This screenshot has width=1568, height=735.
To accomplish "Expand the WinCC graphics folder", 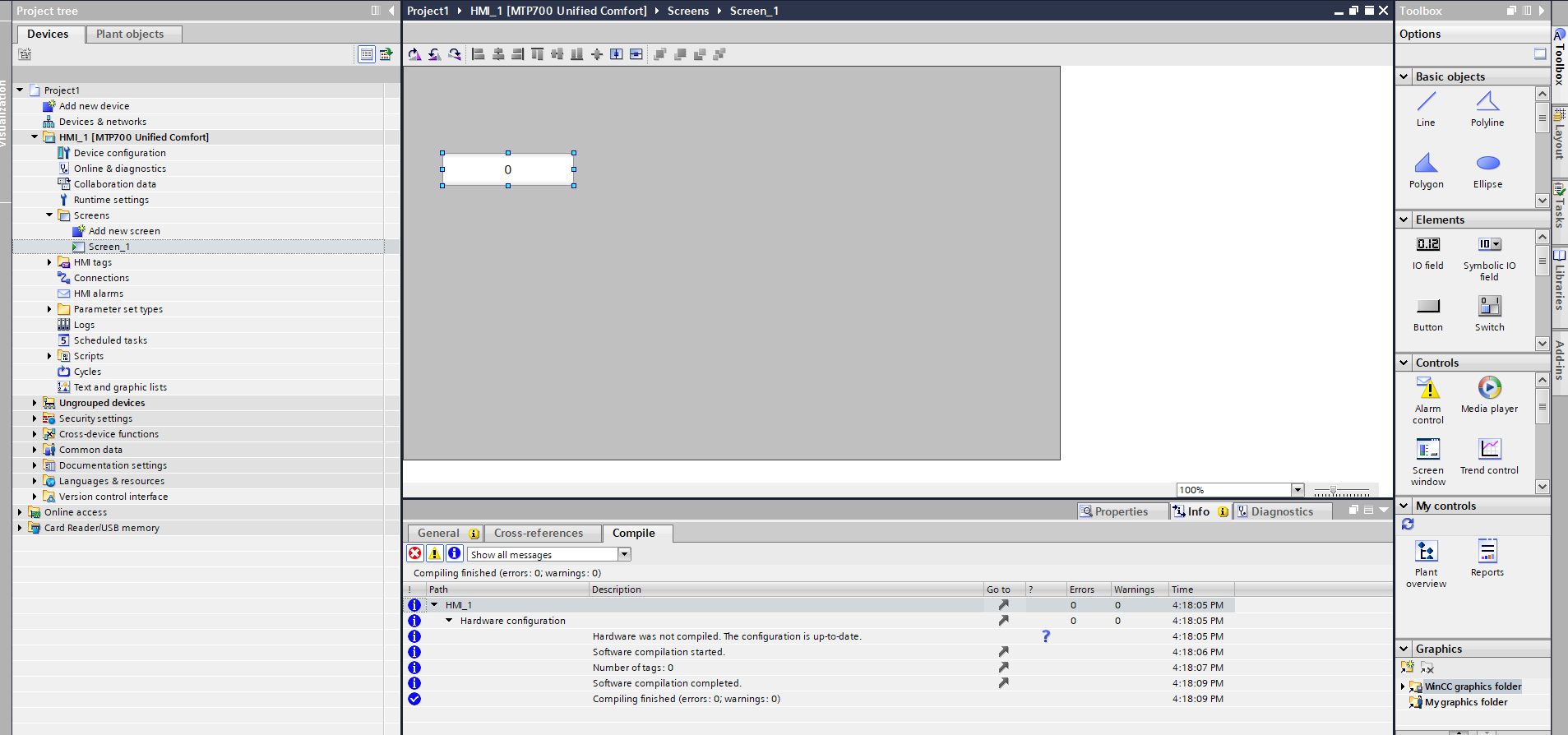I will (x=1403, y=686).
